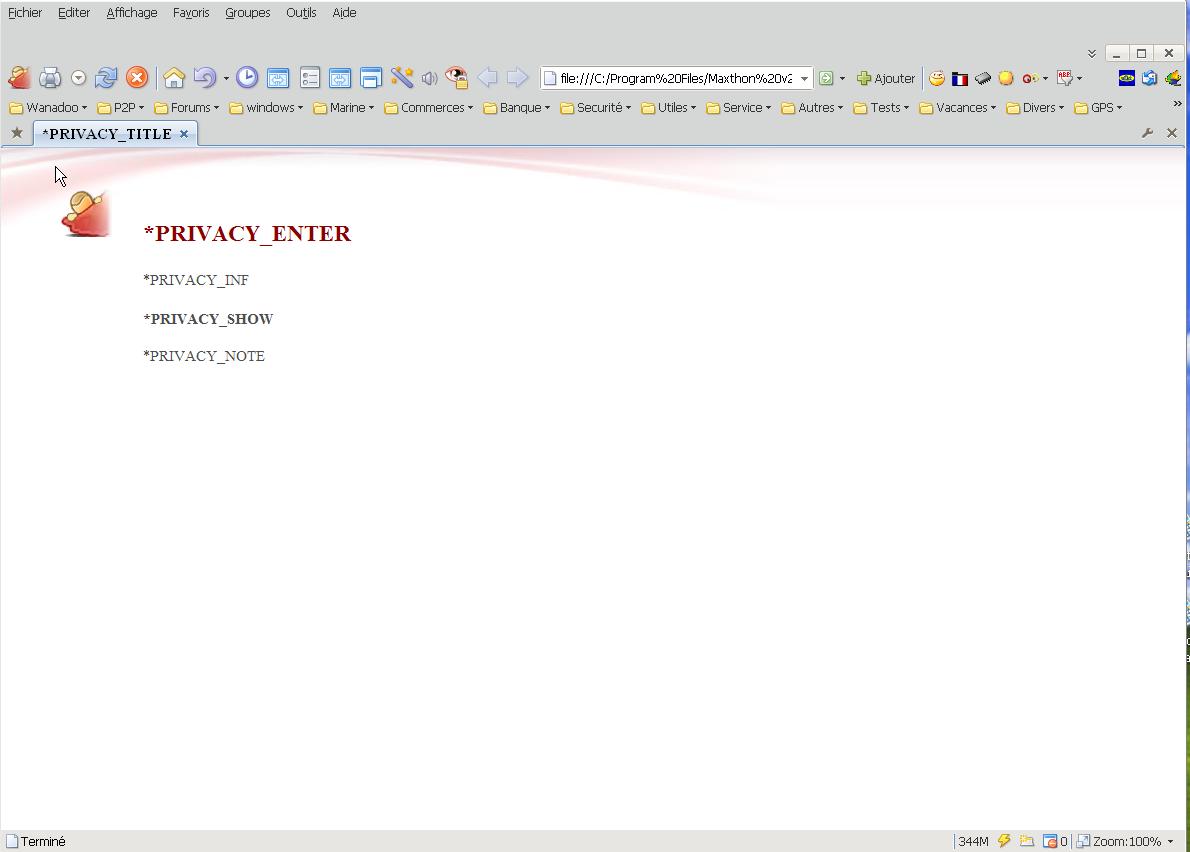Image resolution: width=1190 pixels, height=852 pixels.
Task: Open the Banque favorites folder
Action: [517, 108]
